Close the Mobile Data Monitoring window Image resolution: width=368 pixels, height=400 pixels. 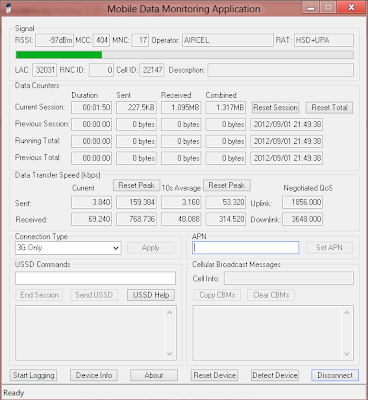(x=351, y=8)
